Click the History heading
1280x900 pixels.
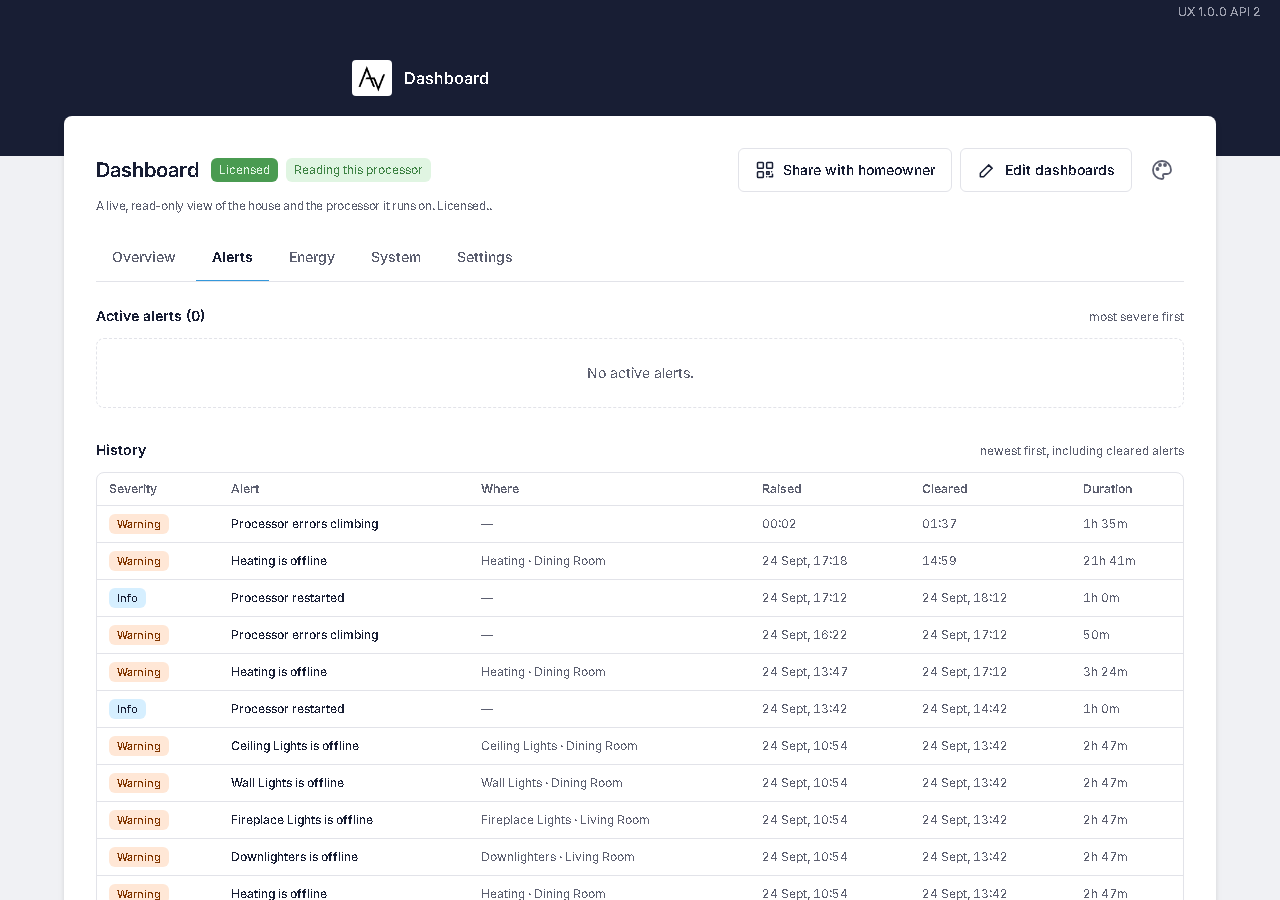pos(121,450)
